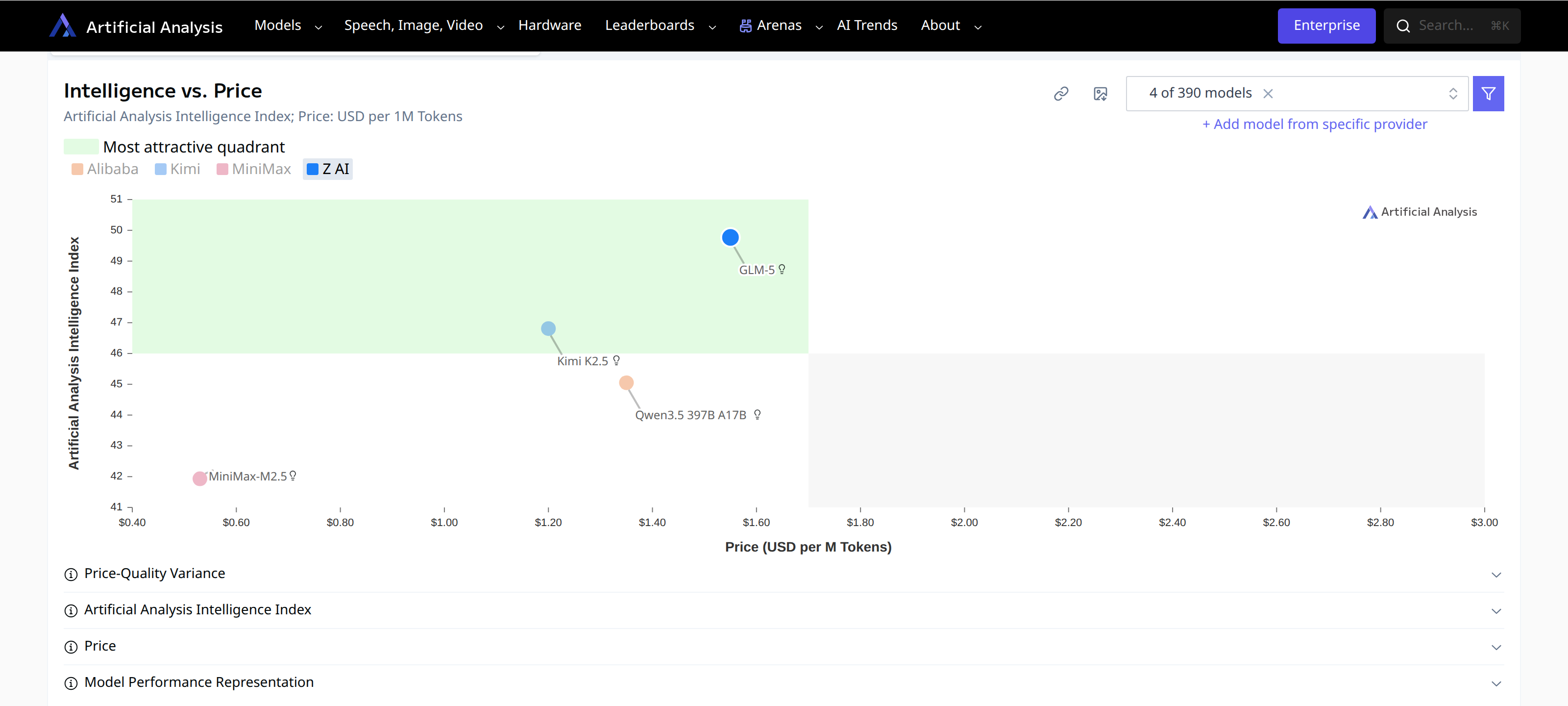
Task: Toggle Alibaba legend series
Action: [105, 169]
